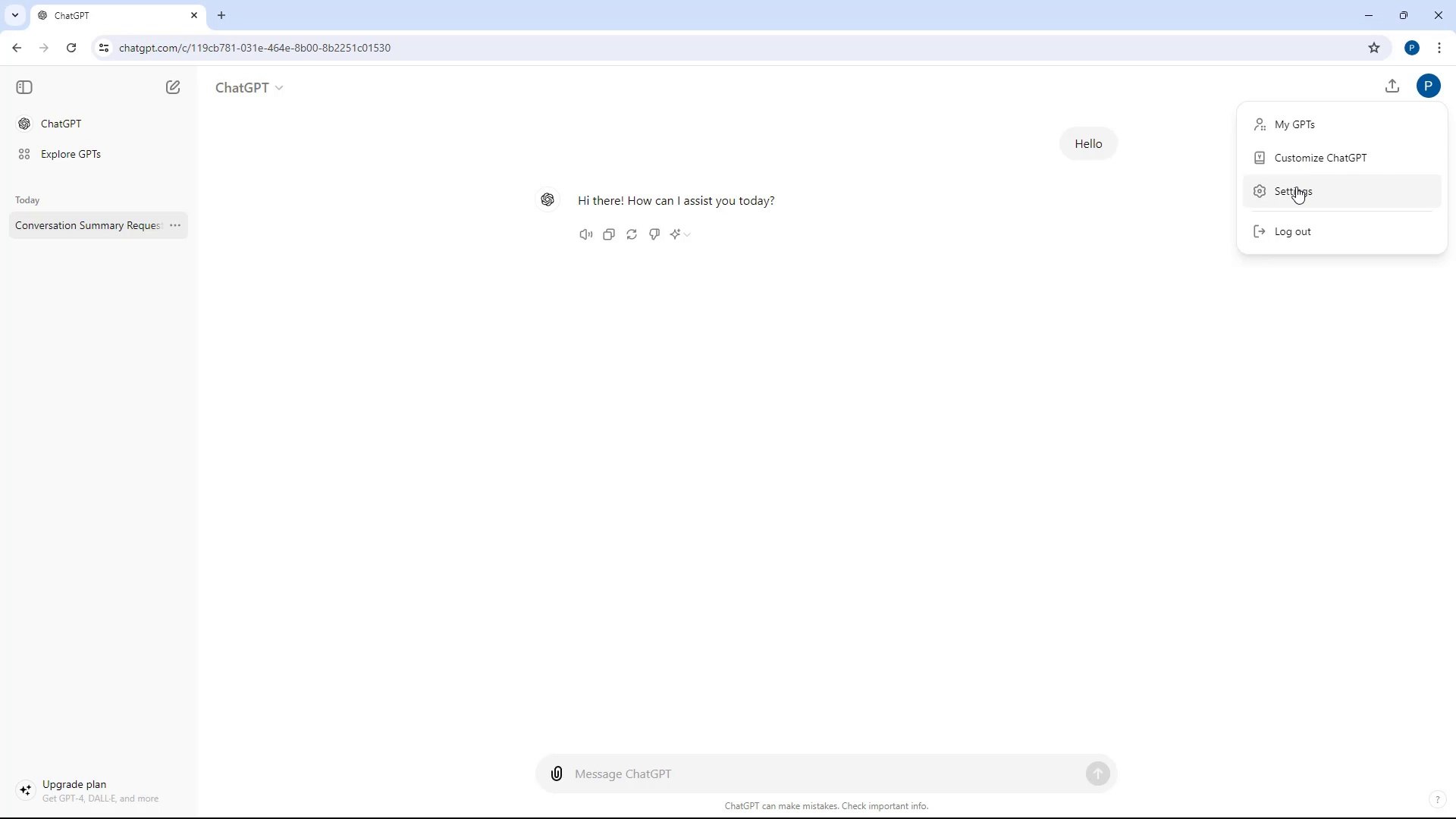Mark response as bad with thumbs down
Viewport: 1456px width, 819px height.
click(654, 234)
